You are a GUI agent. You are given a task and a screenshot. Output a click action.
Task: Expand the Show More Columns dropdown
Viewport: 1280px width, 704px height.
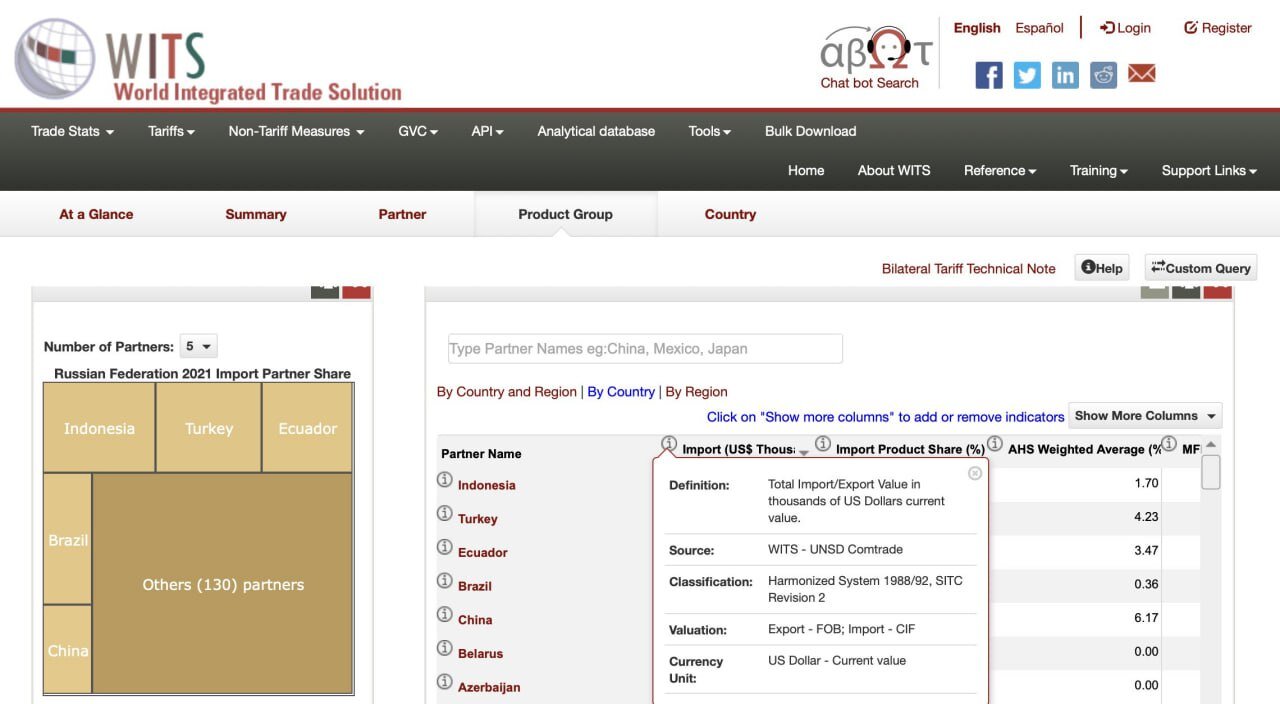click(x=1145, y=416)
